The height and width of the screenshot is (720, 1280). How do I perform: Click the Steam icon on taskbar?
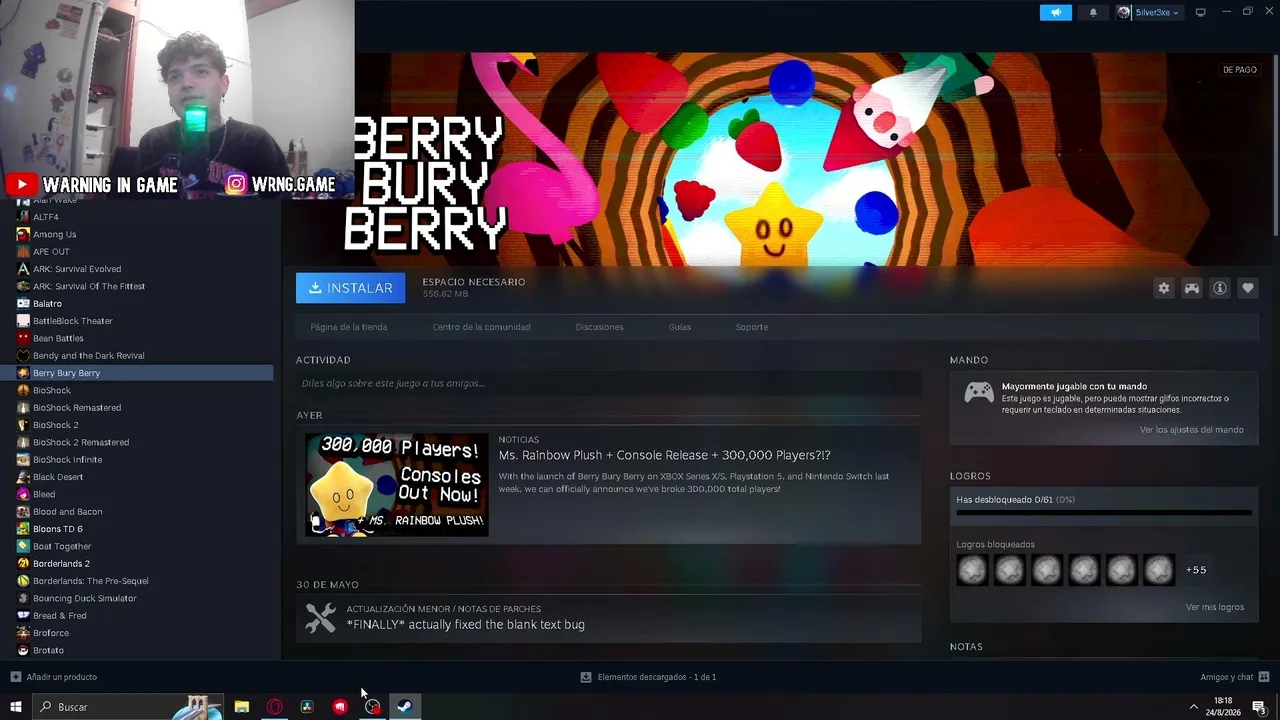405,707
